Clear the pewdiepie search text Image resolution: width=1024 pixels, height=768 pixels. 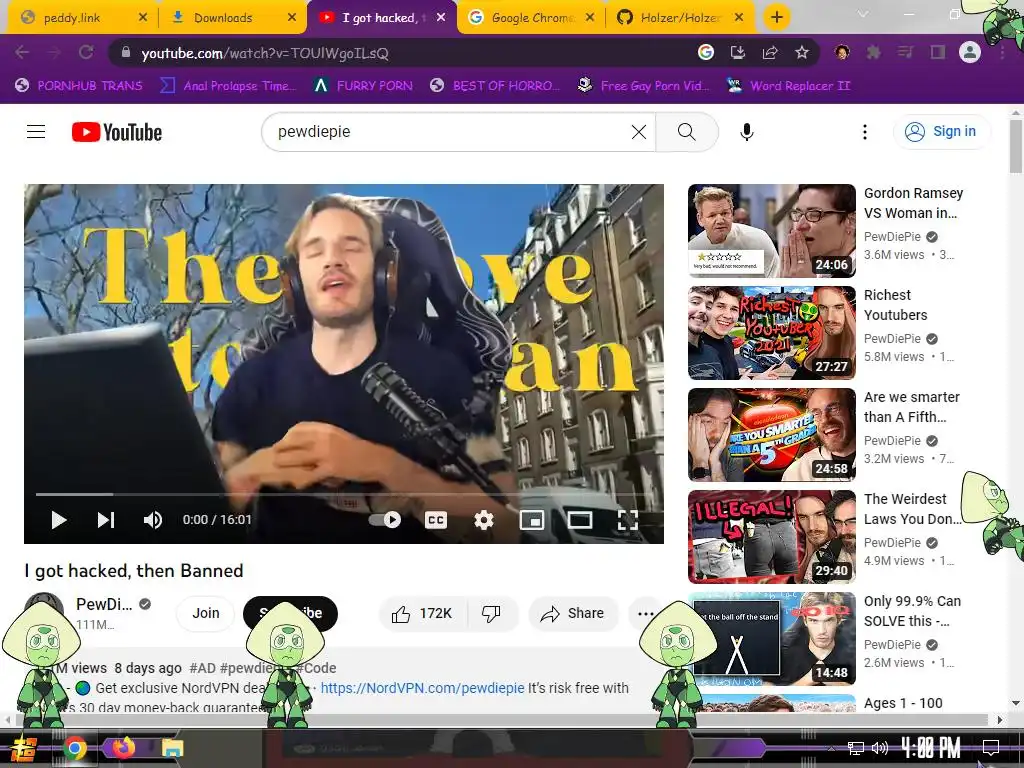click(x=639, y=132)
